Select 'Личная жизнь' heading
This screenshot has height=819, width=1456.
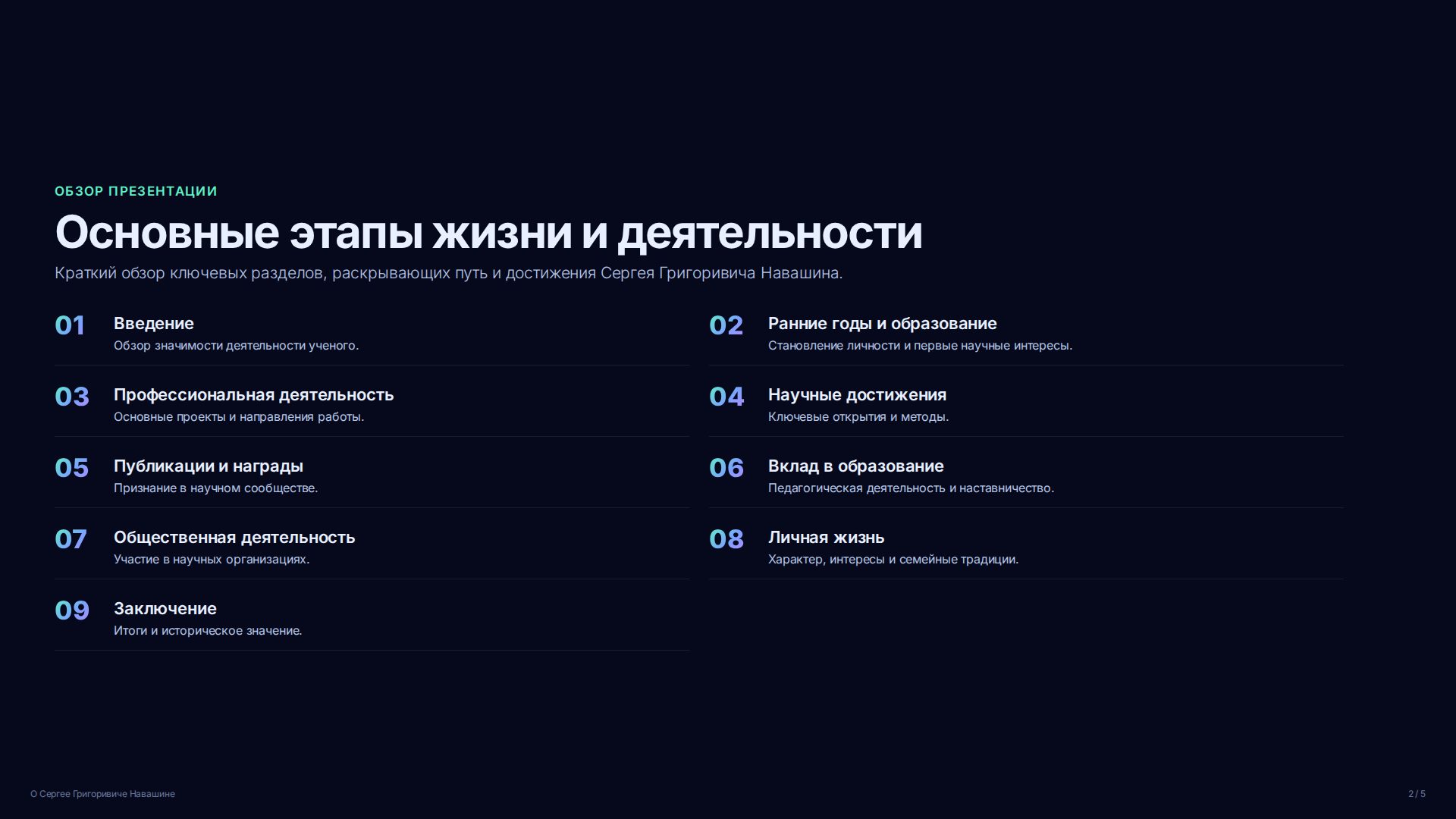point(827,538)
